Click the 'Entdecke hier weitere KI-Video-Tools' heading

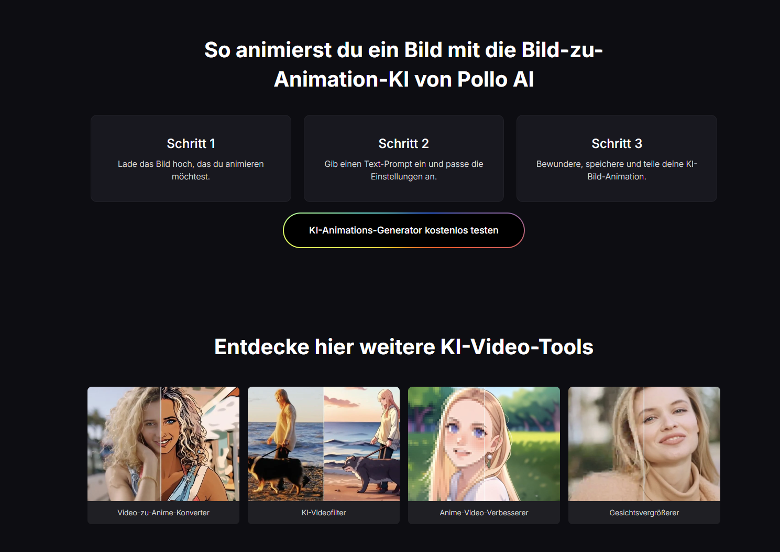[403, 347]
